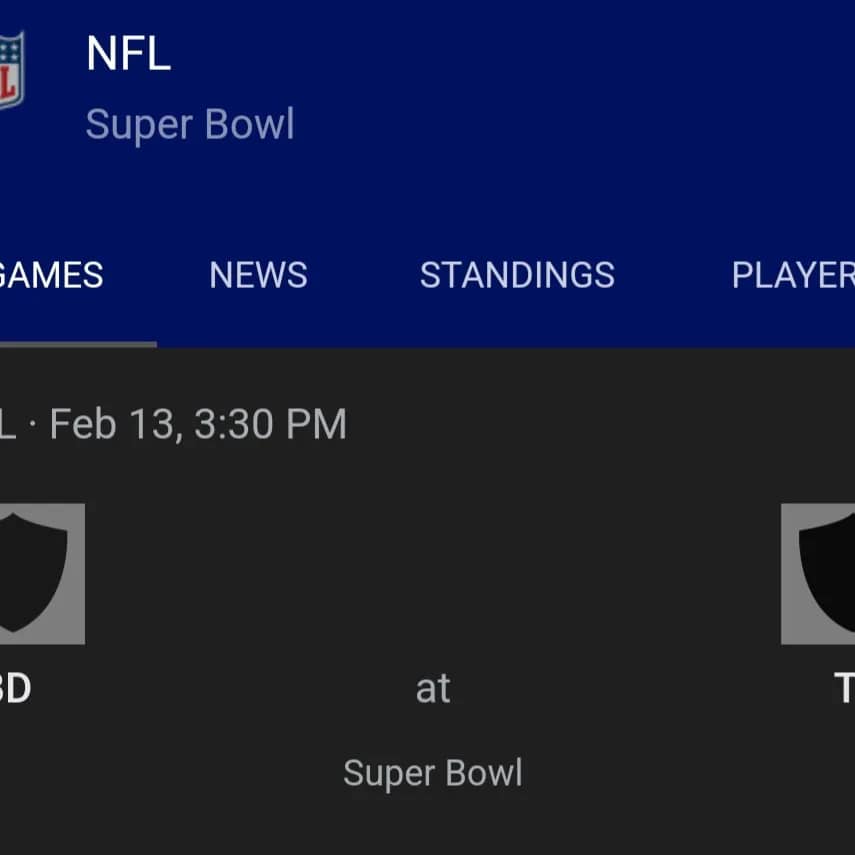Click the Super Bowl label in game card
The width and height of the screenshot is (855, 855).
point(433,773)
